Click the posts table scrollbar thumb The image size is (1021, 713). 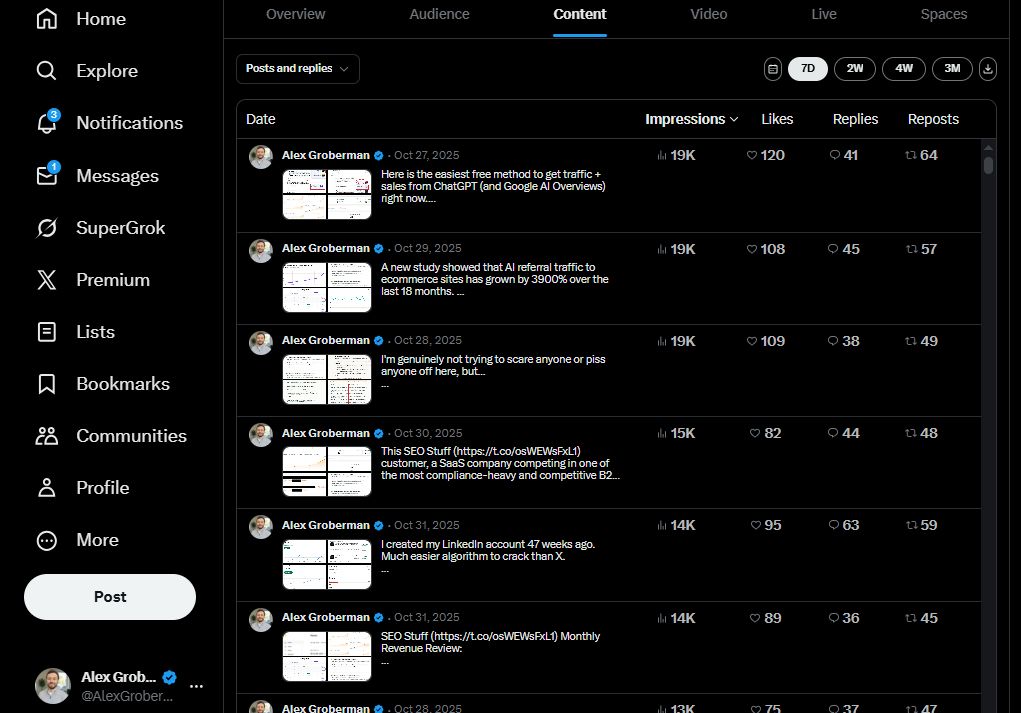pyautogui.click(x=988, y=165)
